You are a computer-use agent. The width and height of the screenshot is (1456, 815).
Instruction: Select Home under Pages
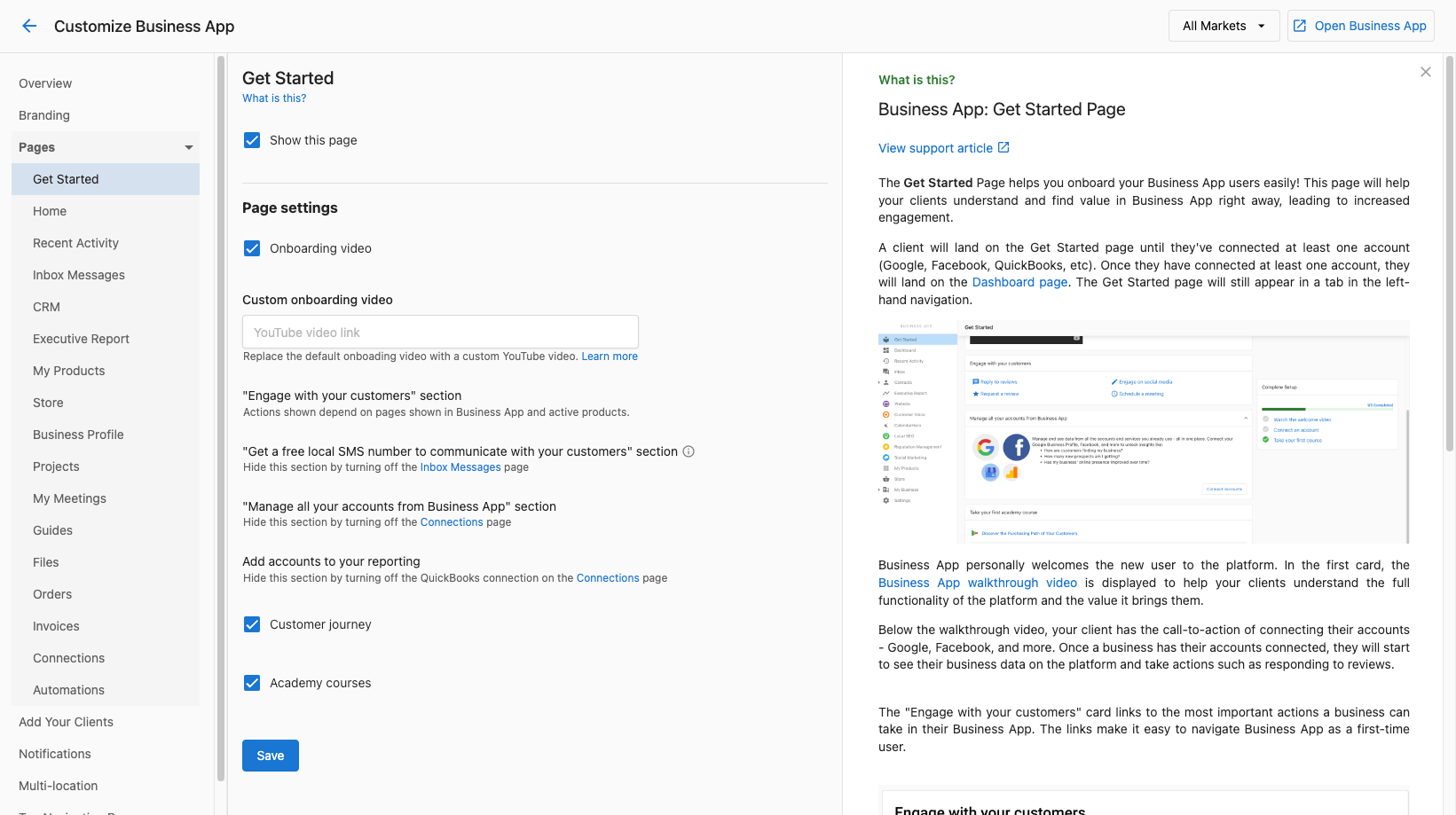(x=106, y=211)
